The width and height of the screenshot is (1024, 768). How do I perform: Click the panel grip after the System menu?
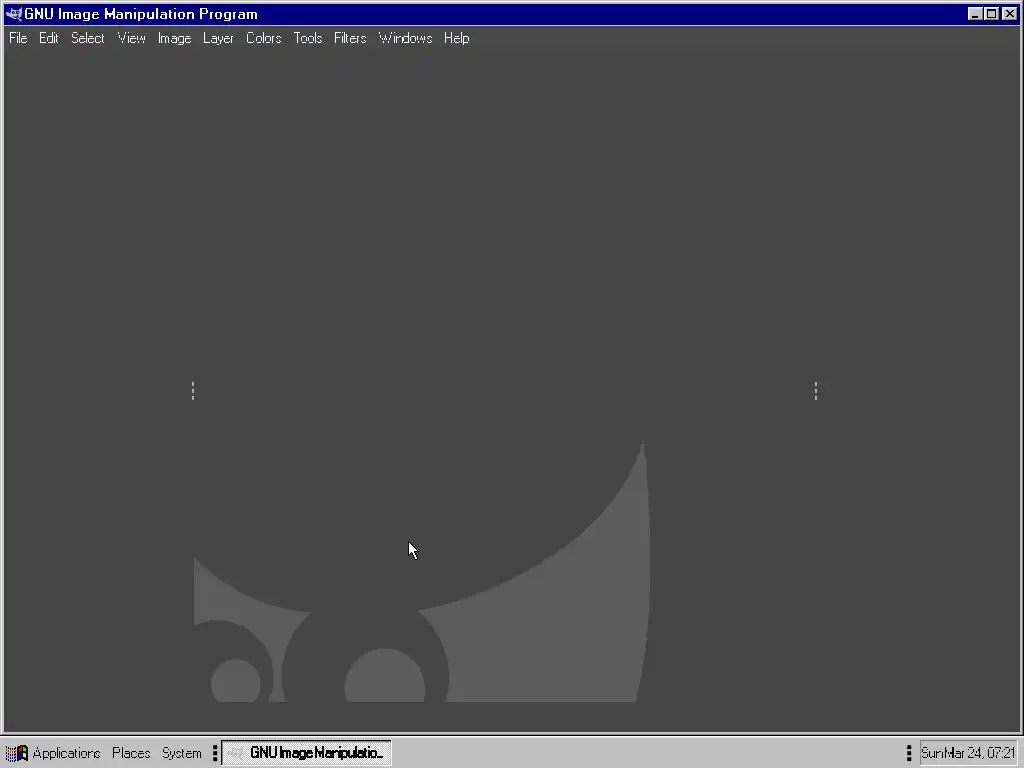click(x=214, y=753)
